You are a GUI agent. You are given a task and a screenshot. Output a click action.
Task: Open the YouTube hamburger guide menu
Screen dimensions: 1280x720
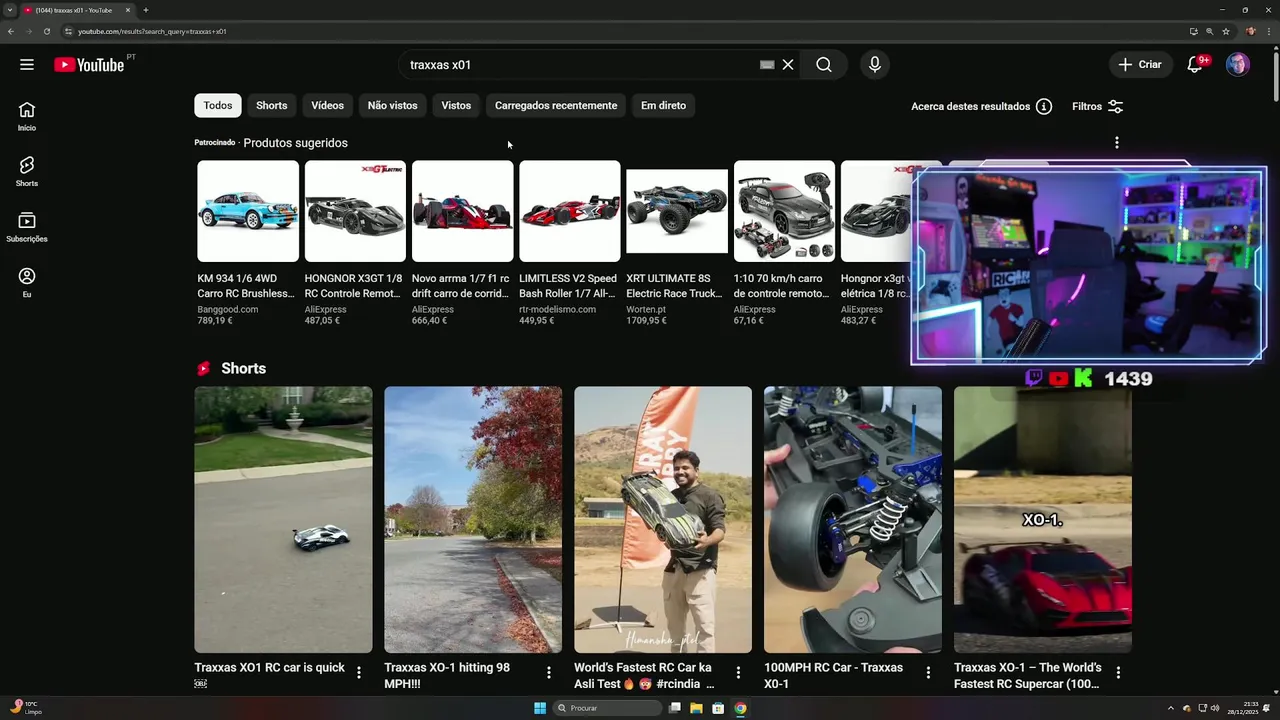pos(27,65)
